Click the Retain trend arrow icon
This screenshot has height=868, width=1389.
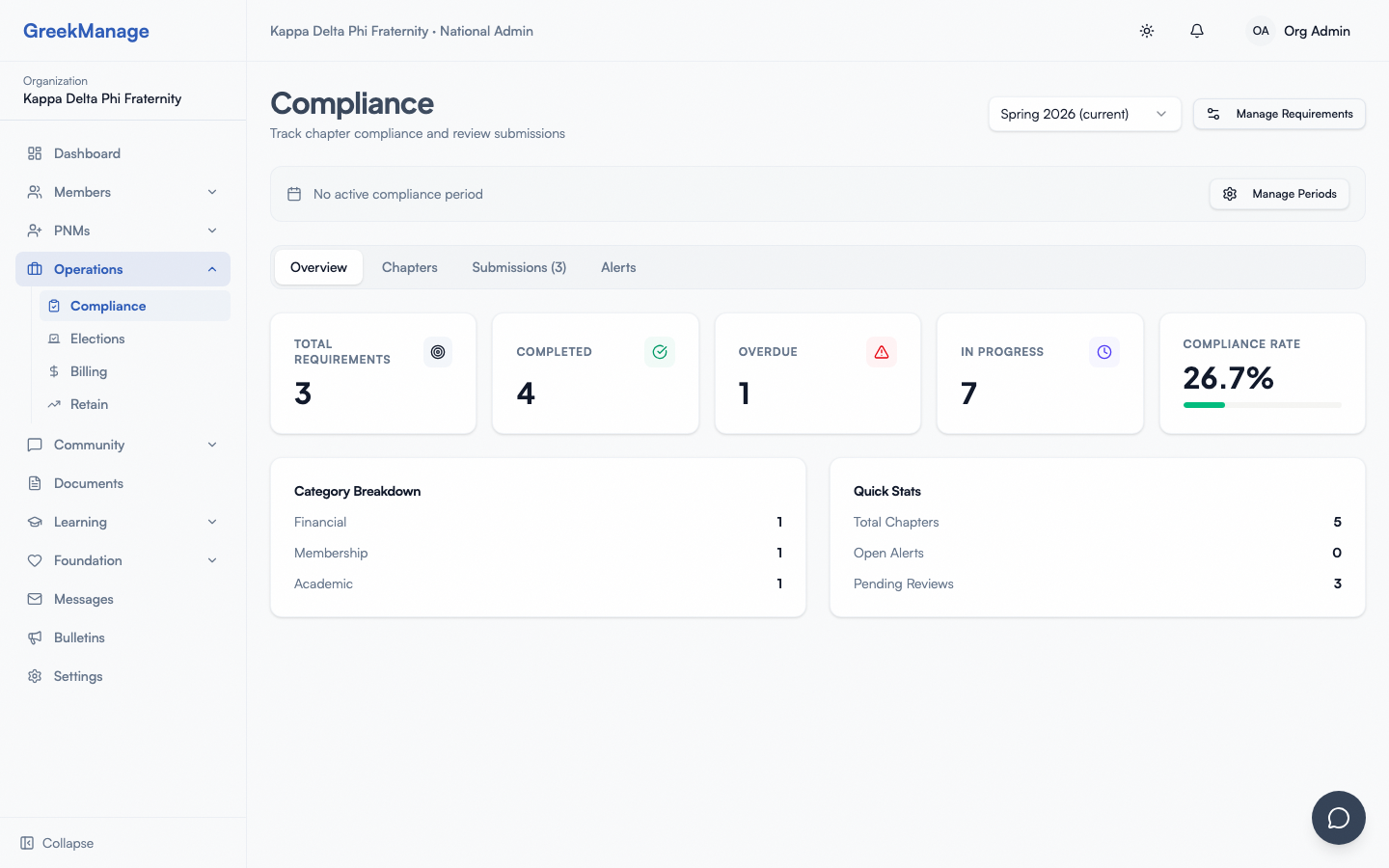click(56, 404)
